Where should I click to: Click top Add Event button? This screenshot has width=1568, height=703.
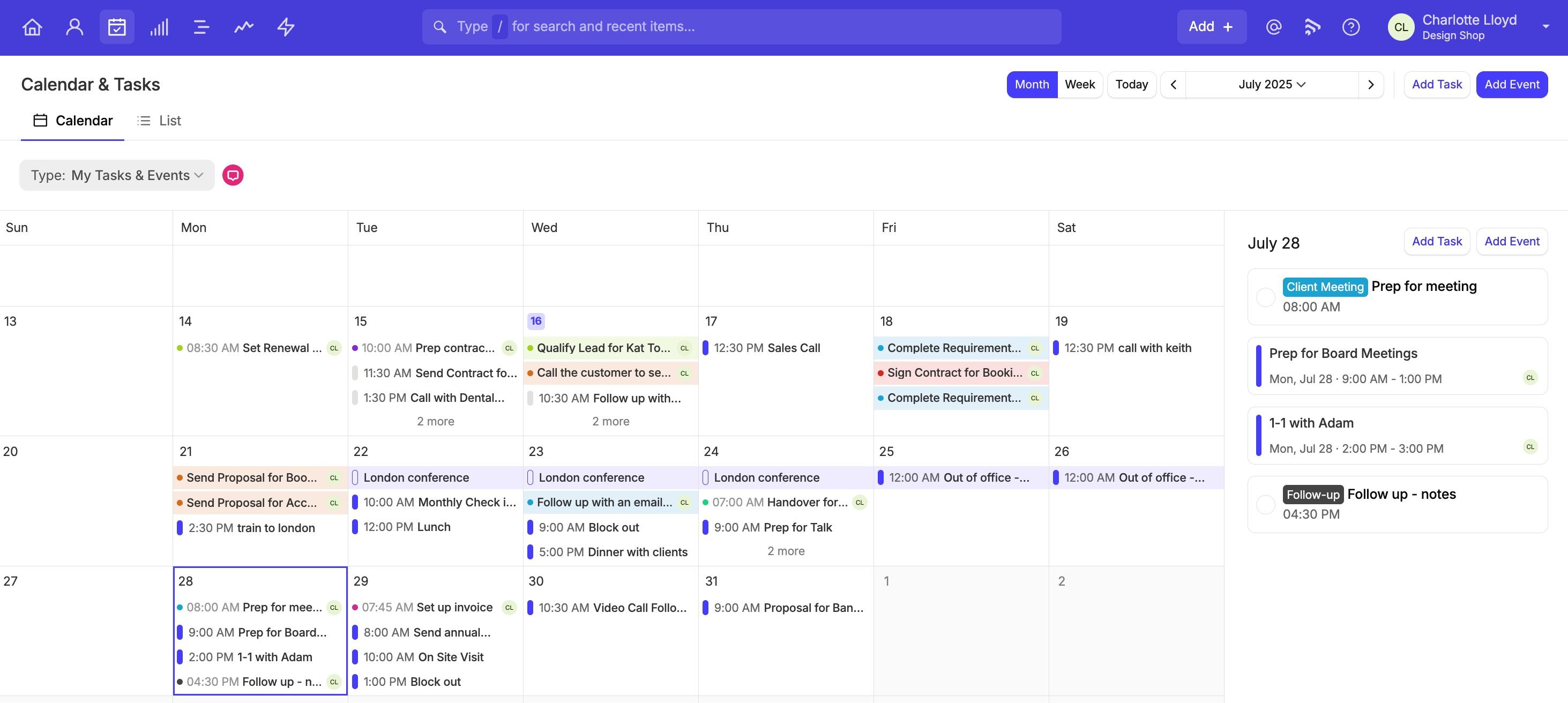1511,85
